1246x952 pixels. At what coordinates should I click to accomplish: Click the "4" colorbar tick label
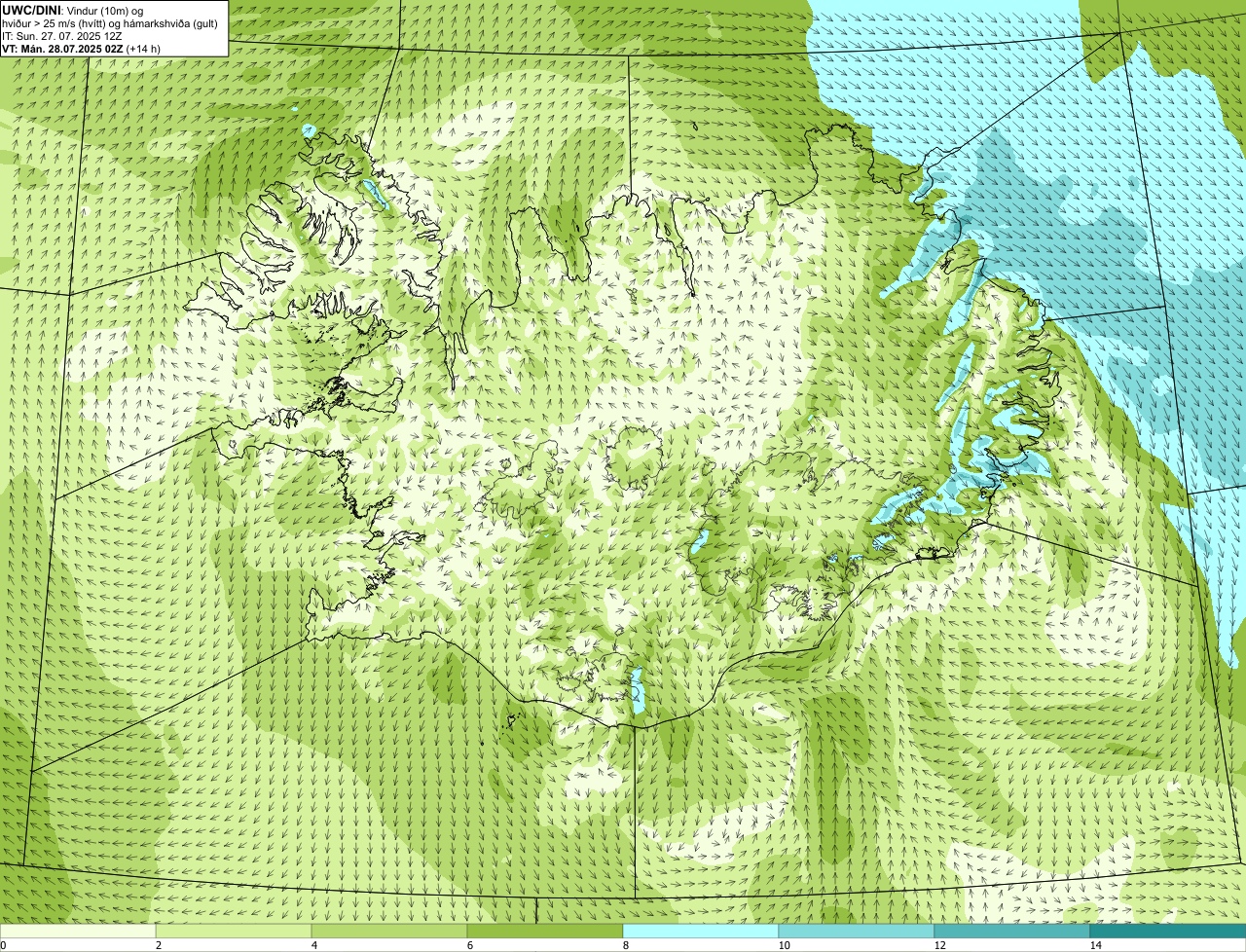tap(313, 945)
